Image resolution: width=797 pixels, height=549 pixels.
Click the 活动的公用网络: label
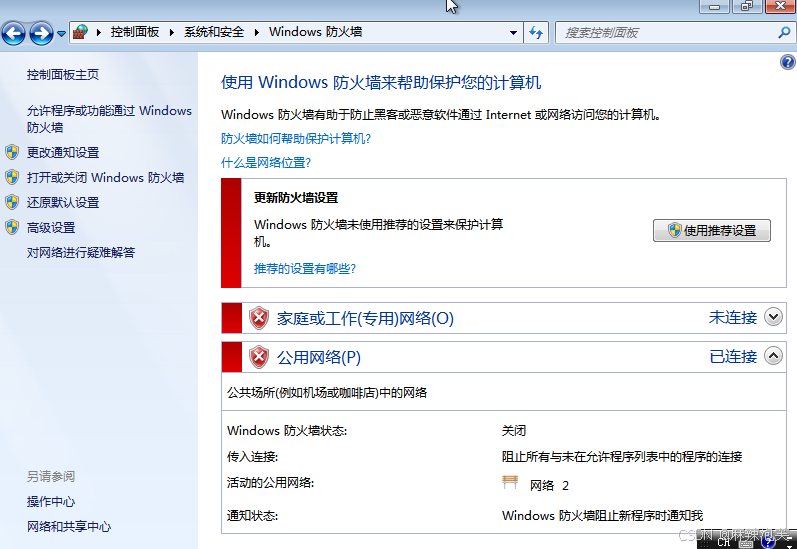coord(270,482)
